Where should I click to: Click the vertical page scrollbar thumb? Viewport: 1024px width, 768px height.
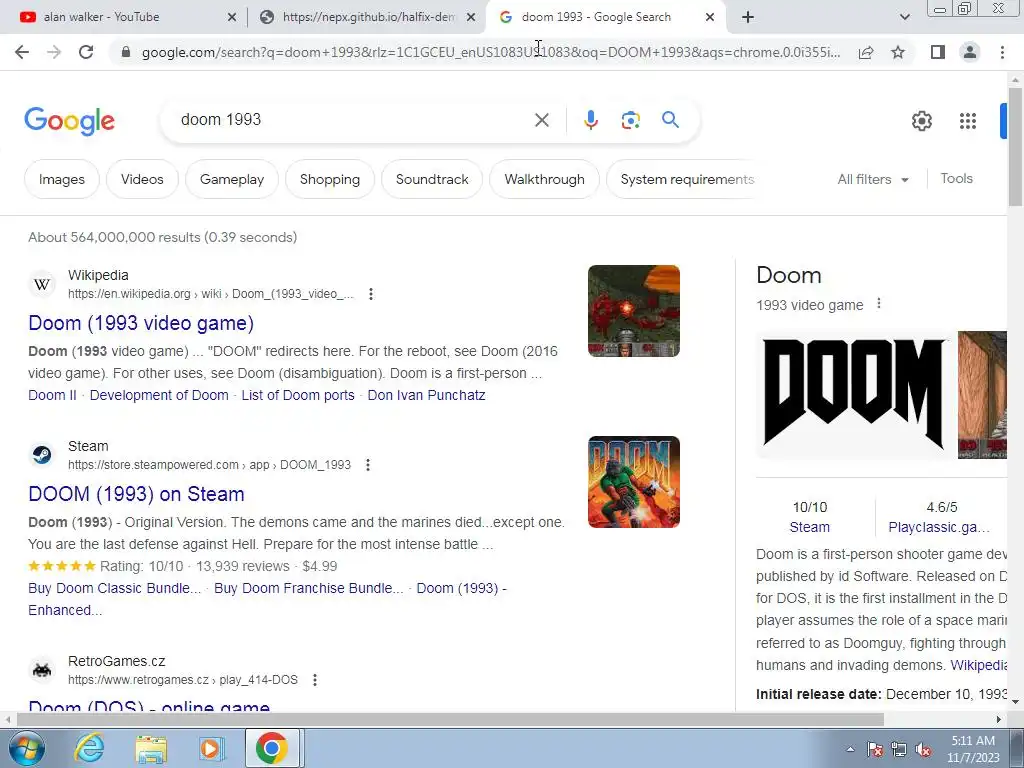pos(1015,147)
